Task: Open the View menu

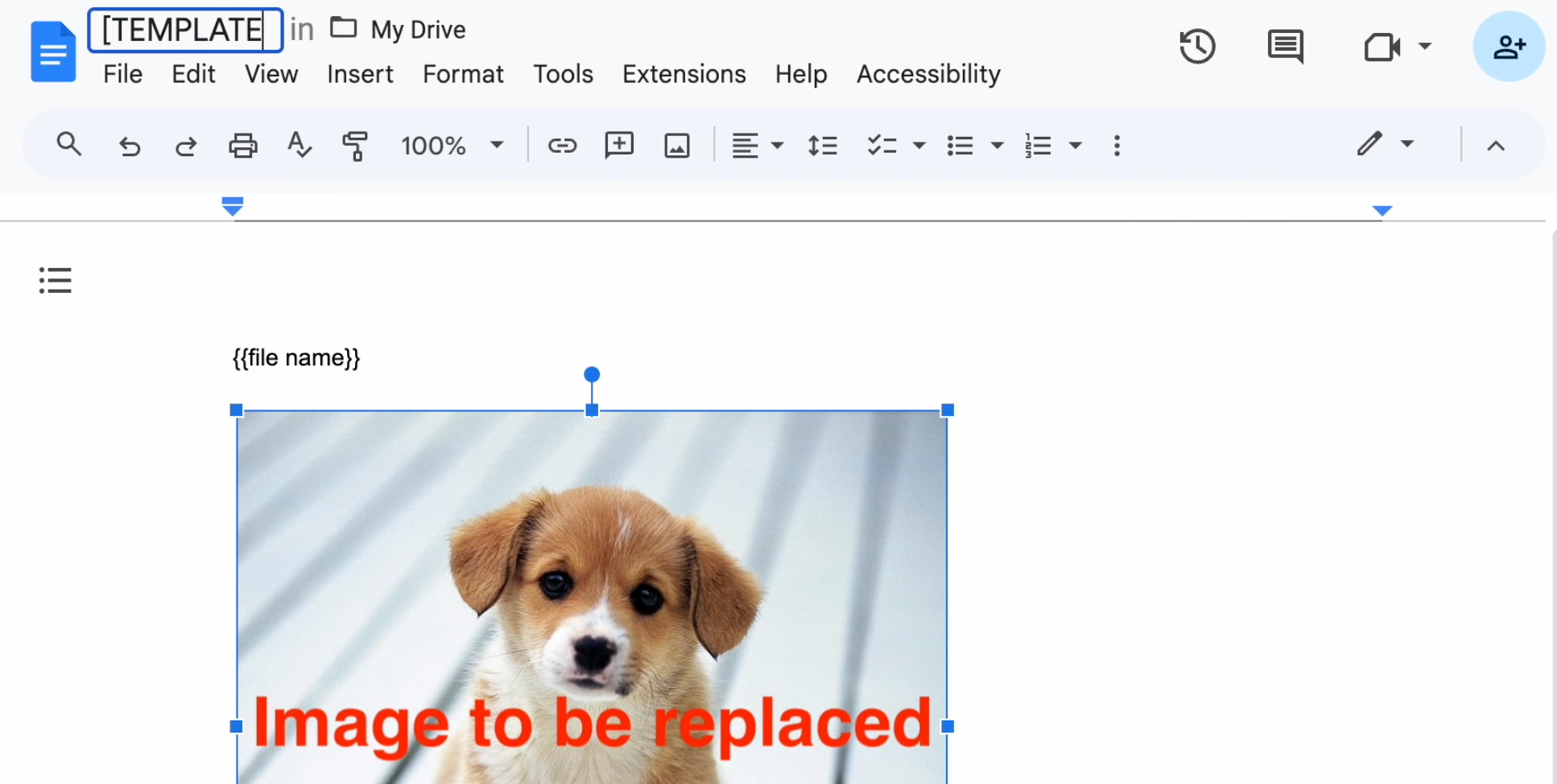Action: point(271,74)
